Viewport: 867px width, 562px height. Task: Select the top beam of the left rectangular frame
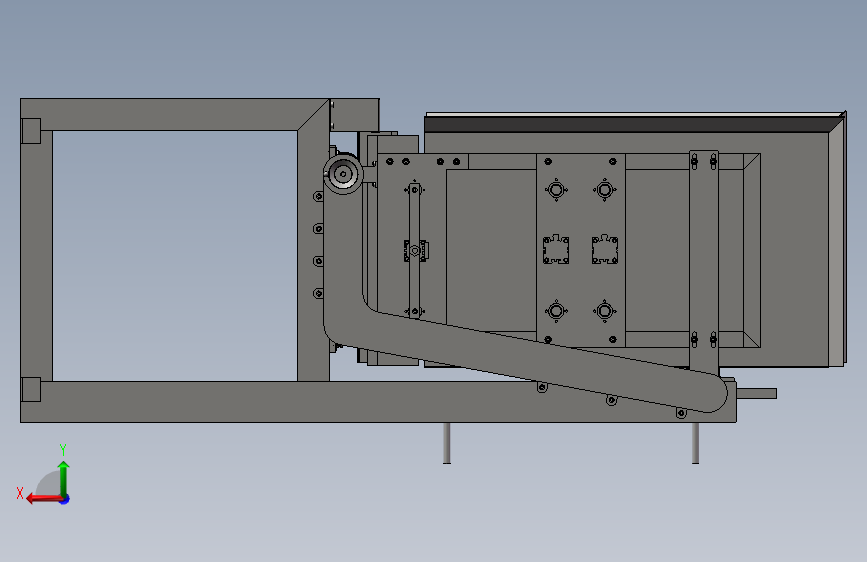pyautogui.click(x=175, y=115)
